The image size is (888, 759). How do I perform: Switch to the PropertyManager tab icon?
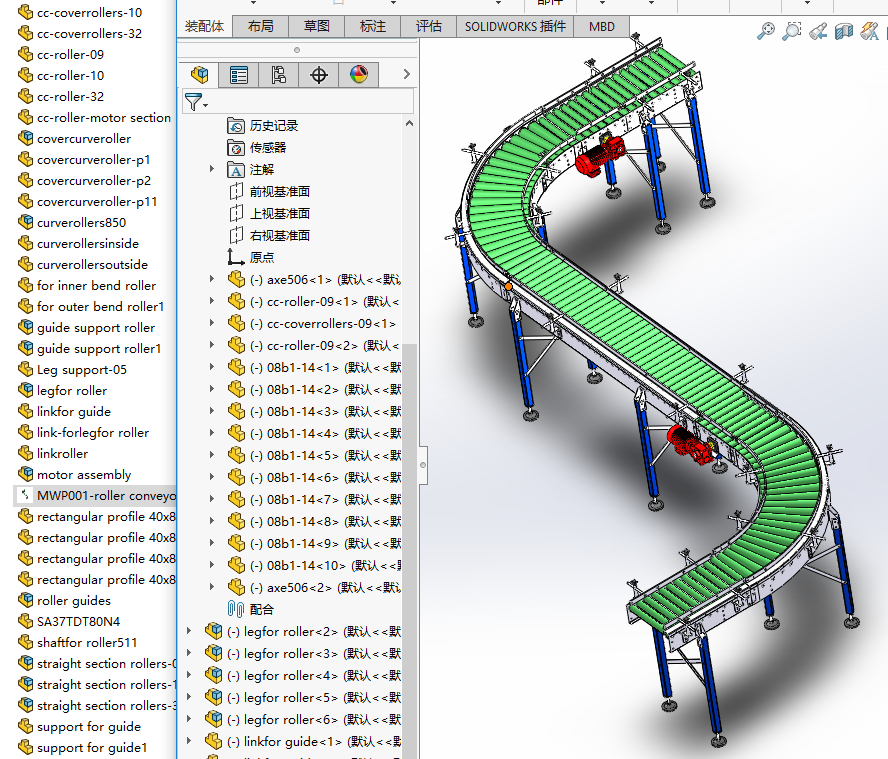point(239,74)
